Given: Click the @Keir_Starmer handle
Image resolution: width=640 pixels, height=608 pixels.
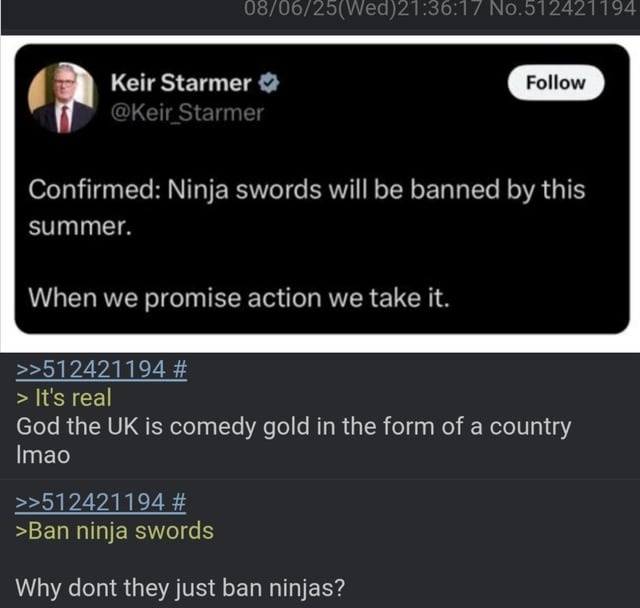Looking at the screenshot, I should click(187, 113).
